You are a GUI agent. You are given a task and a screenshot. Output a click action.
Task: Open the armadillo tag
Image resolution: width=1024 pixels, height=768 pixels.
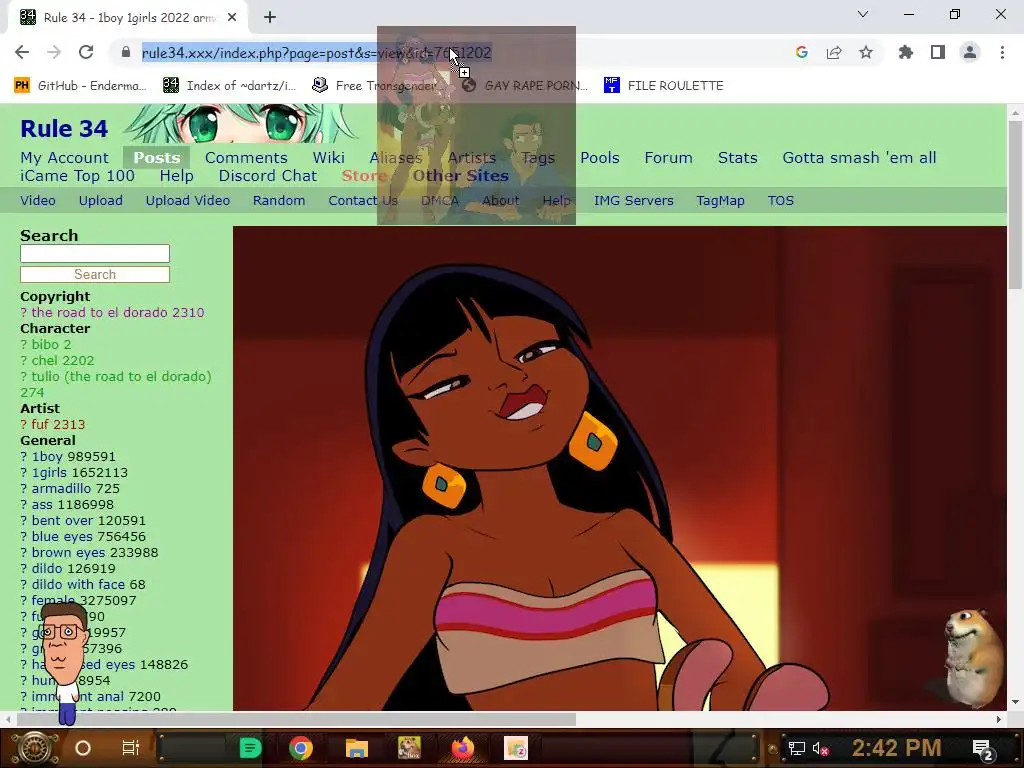click(x=61, y=488)
